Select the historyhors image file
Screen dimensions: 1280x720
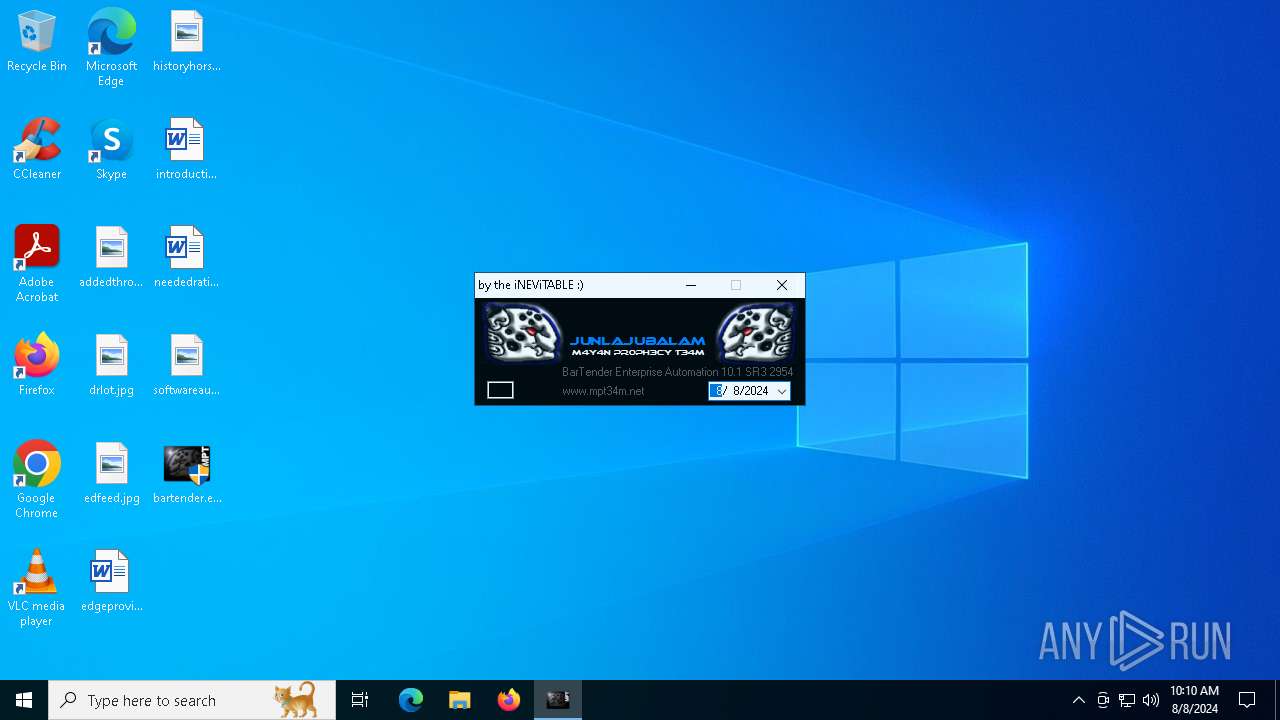(x=186, y=42)
